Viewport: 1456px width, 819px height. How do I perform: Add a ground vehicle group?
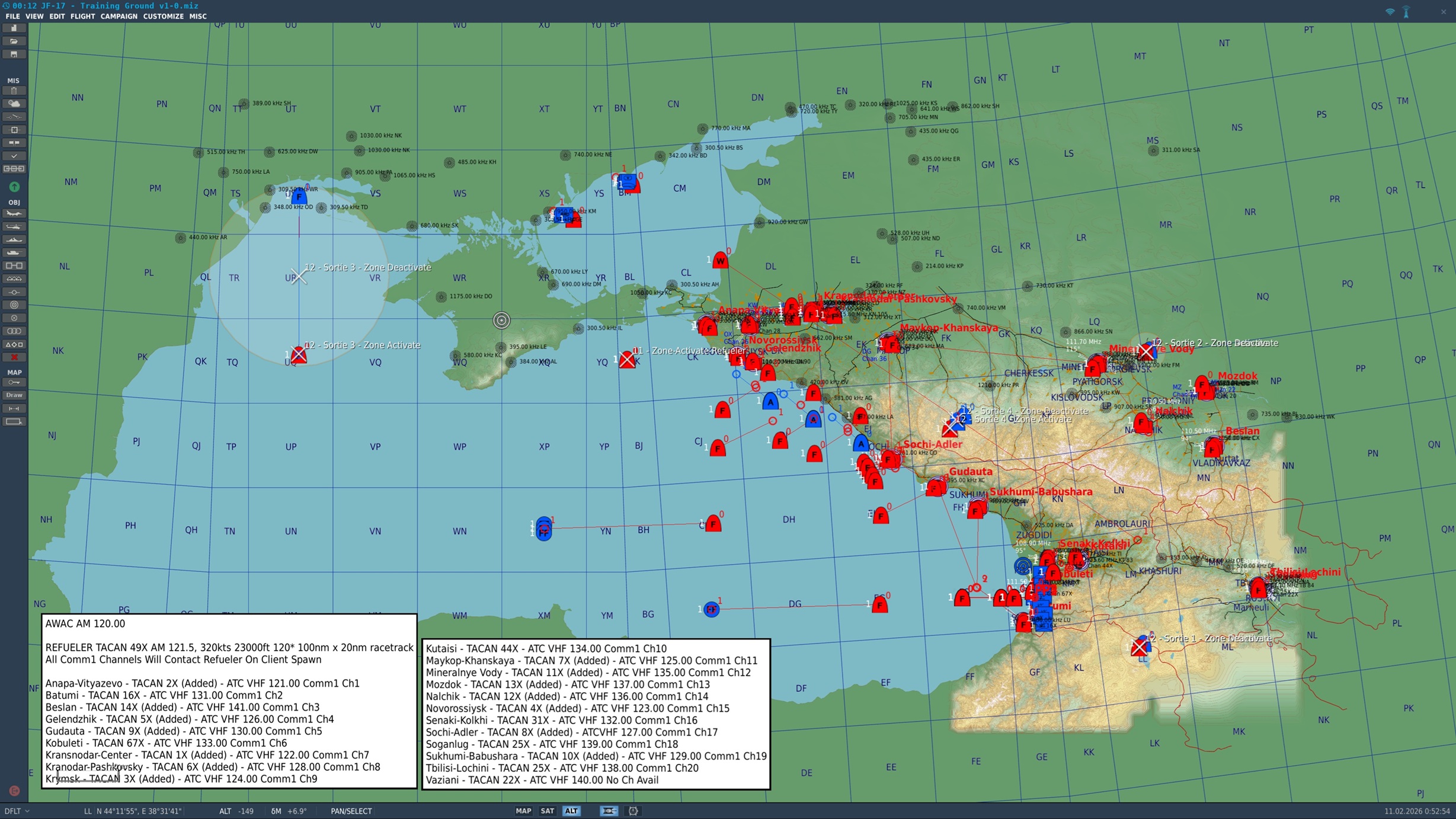(x=14, y=252)
